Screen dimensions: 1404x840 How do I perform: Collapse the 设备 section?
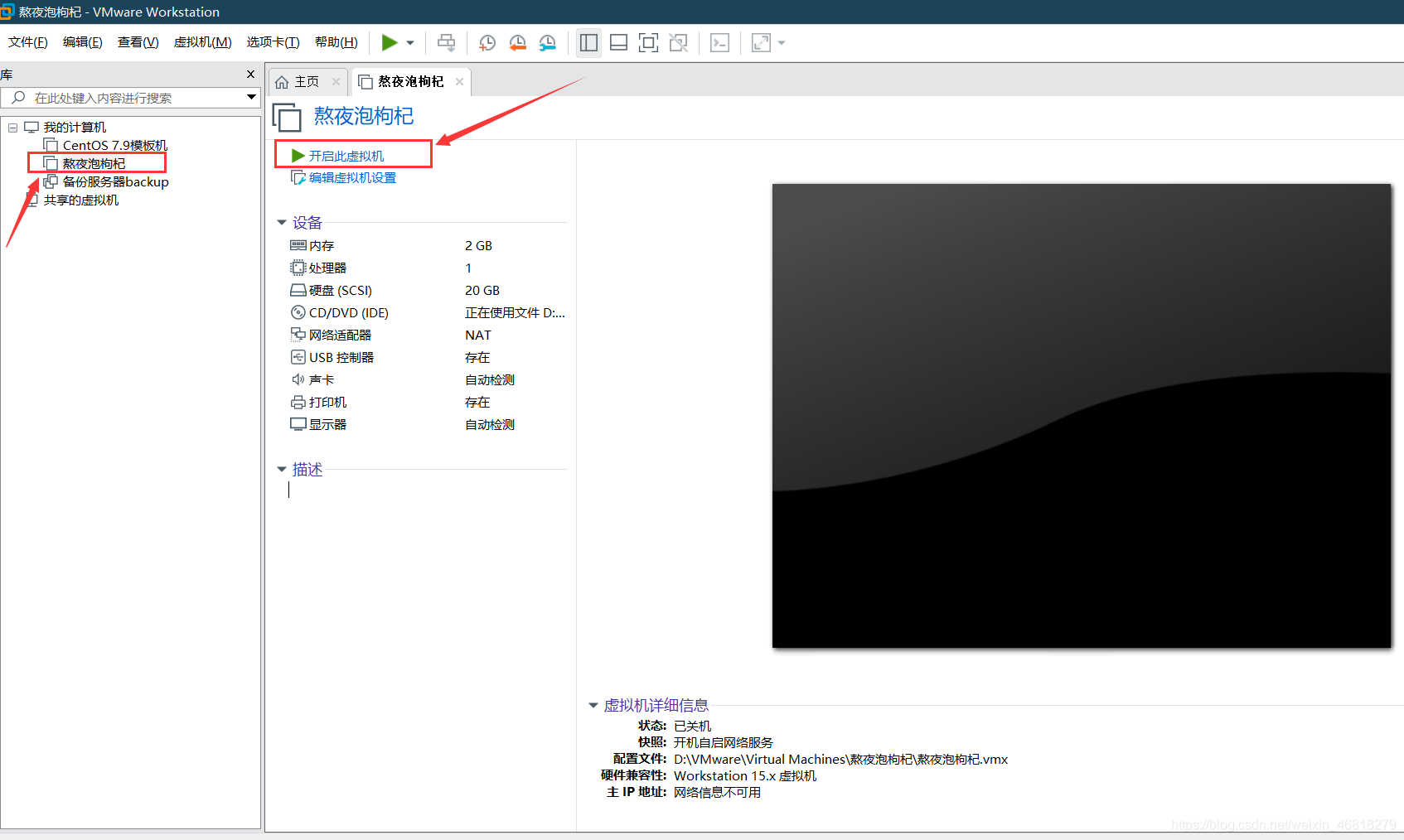tap(282, 223)
